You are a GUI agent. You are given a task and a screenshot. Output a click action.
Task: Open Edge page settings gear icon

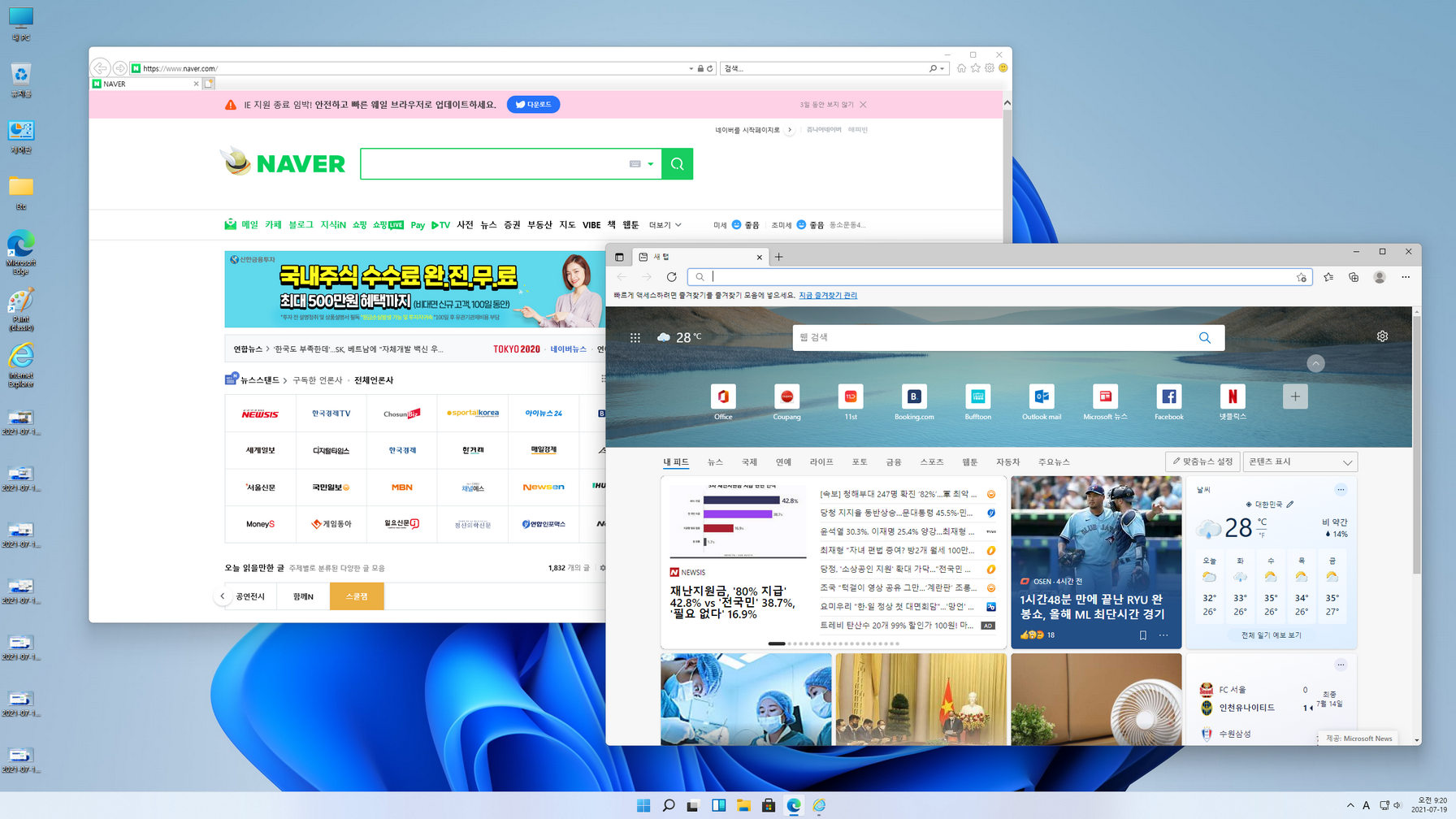click(x=1382, y=336)
